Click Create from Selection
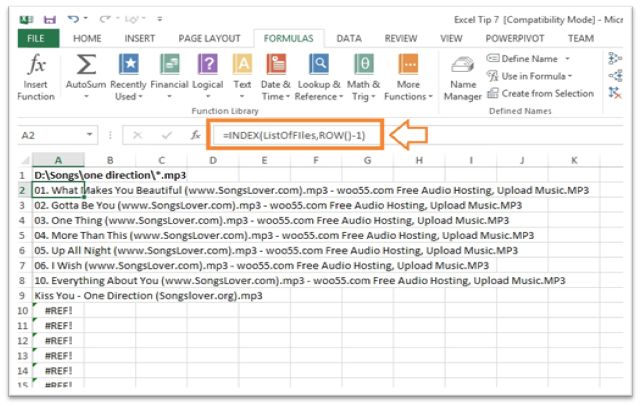 pos(540,93)
